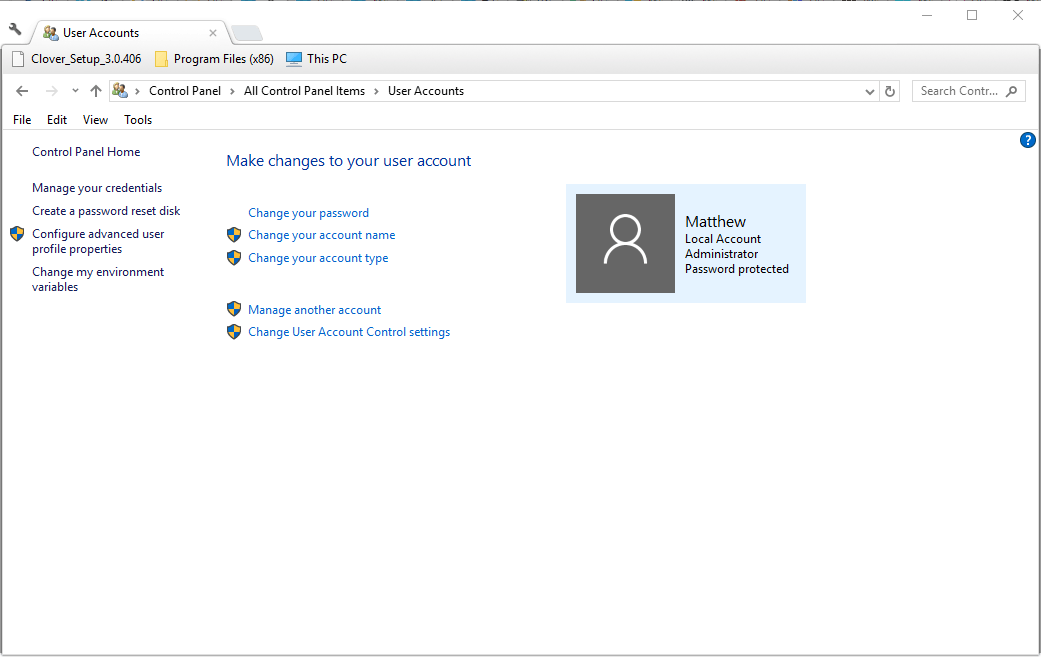
Task: Click the Matthew account name text
Action: [716, 222]
